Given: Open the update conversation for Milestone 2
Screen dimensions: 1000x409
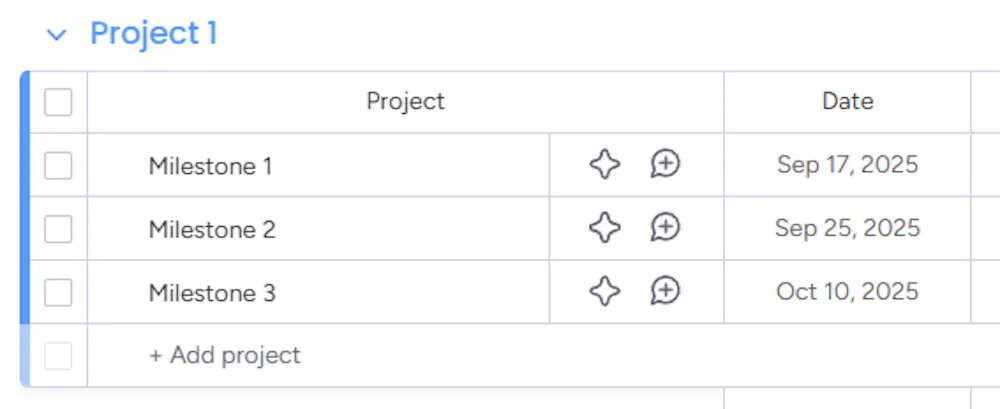Looking at the screenshot, I should [x=665, y=228].
